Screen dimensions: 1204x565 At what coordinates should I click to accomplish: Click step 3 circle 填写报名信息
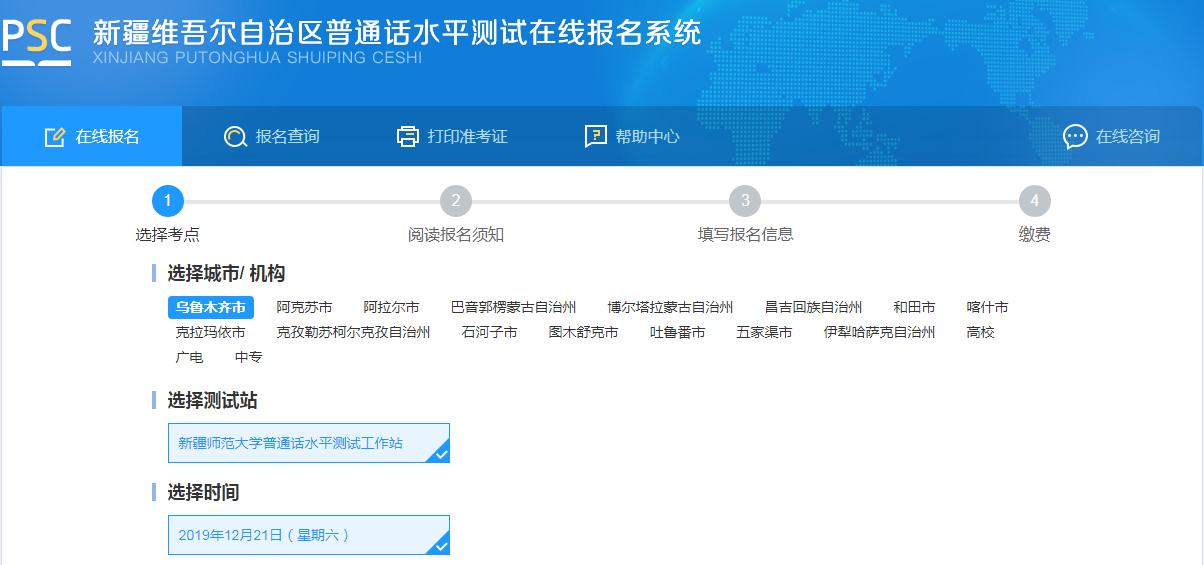tap(745, 201)
